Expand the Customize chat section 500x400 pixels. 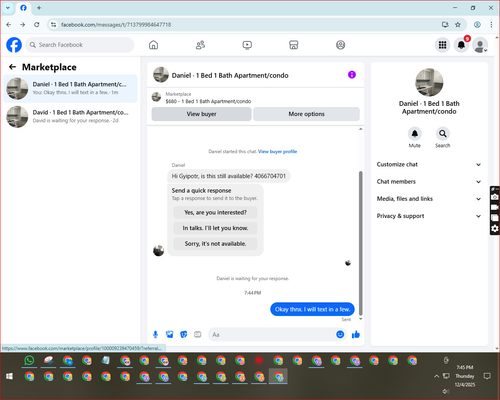coord(429,164)
